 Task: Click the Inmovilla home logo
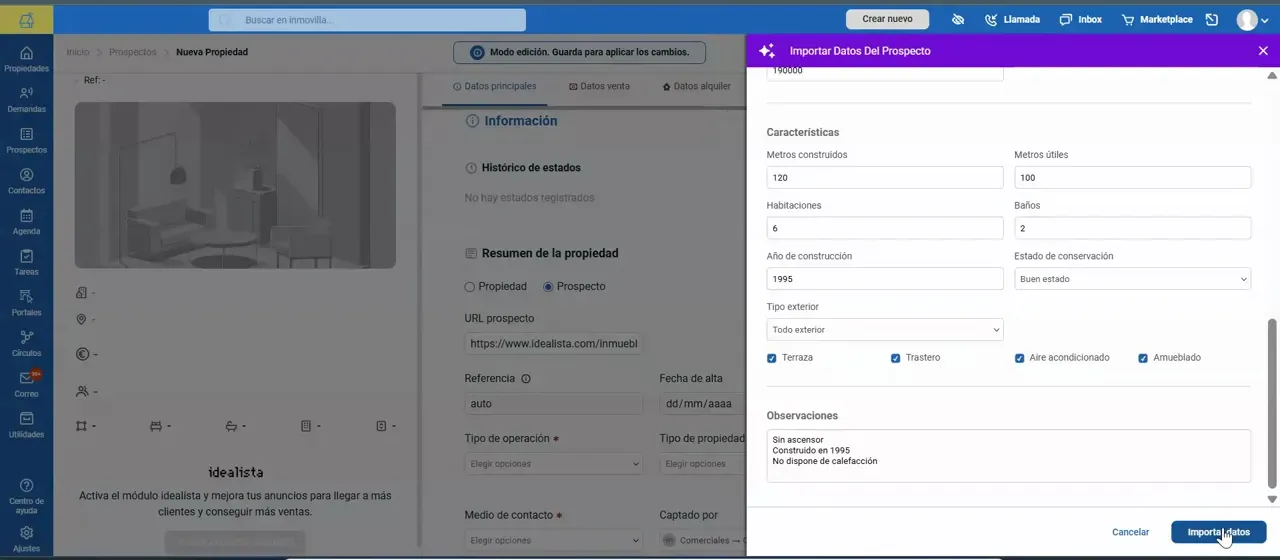26,19
